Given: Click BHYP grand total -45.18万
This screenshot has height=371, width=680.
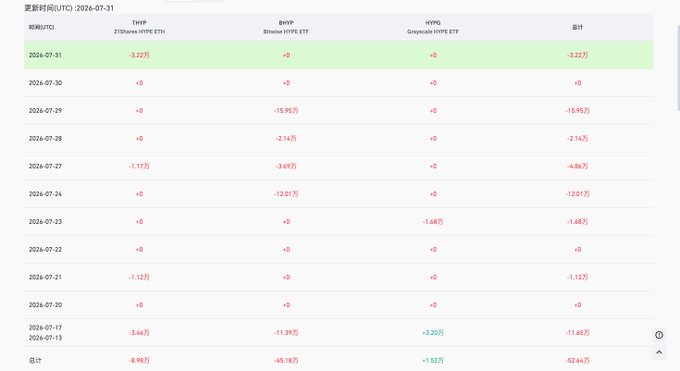Looking at the screenshot, I should (286, 361).
